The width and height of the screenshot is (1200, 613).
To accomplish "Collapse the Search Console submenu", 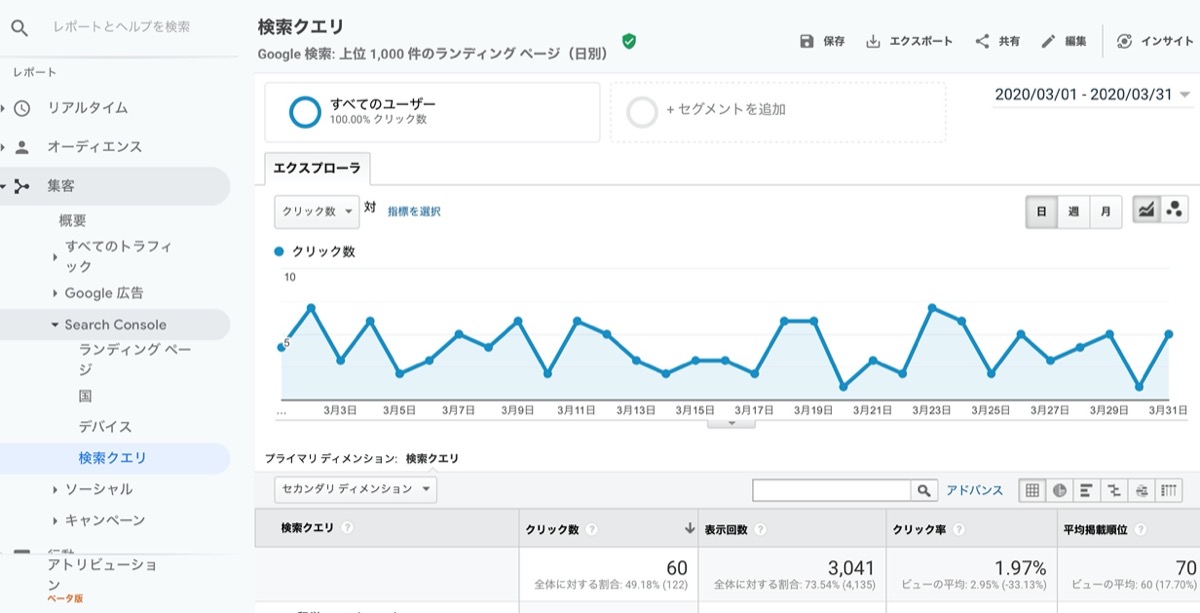I will click(115, 324).
